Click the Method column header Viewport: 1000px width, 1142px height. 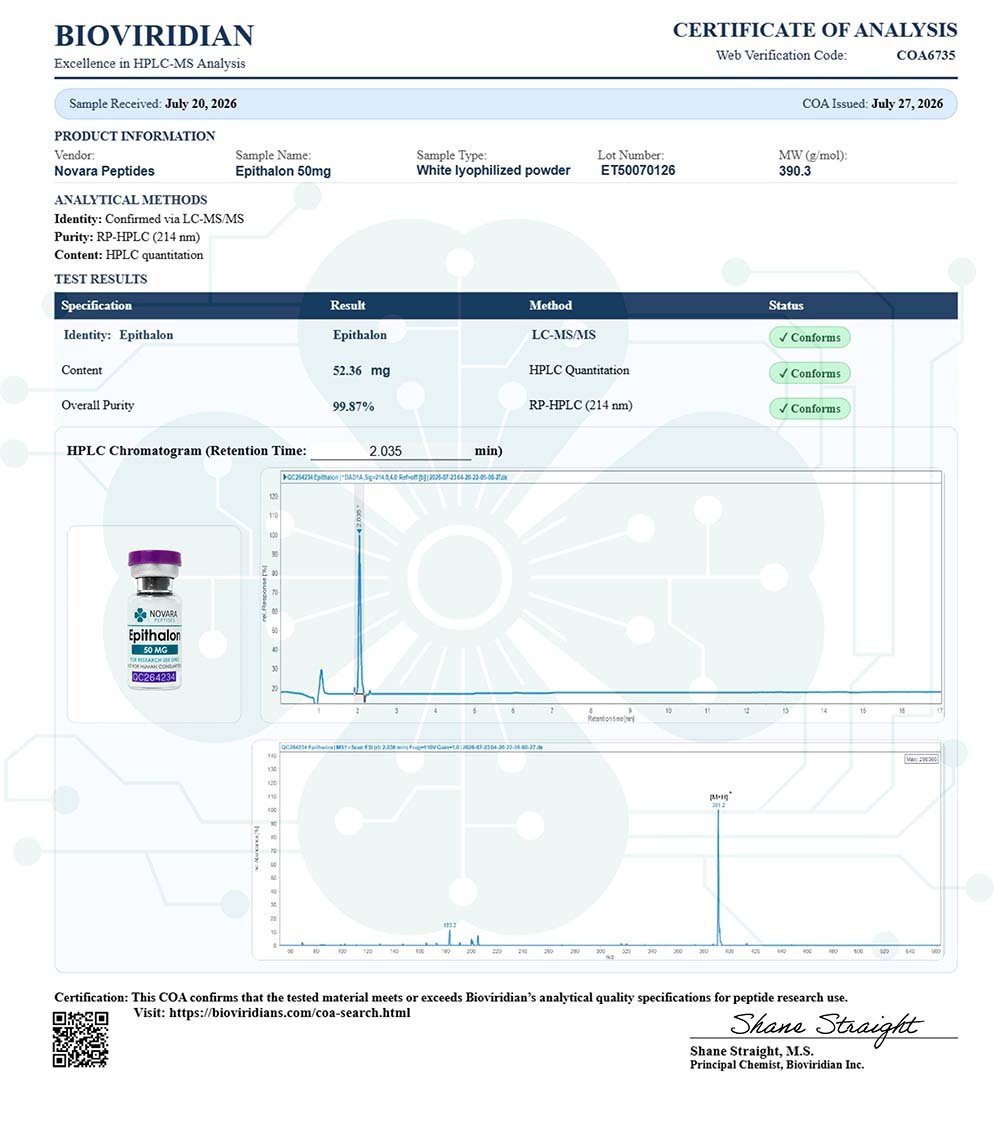(x=551, y=305)
